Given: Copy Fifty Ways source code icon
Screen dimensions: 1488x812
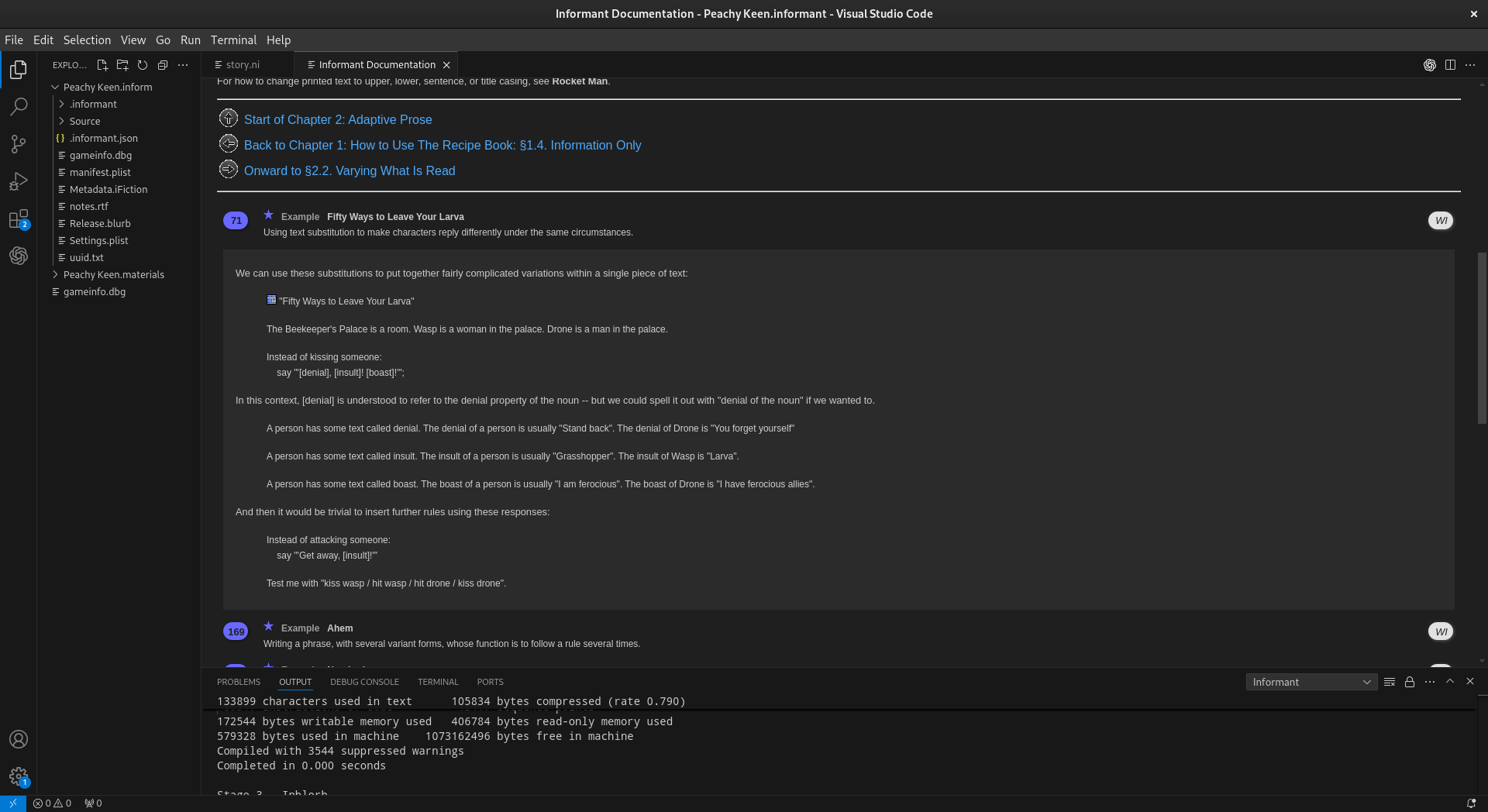Looking at the screenshot, I should tap(271, 300).
